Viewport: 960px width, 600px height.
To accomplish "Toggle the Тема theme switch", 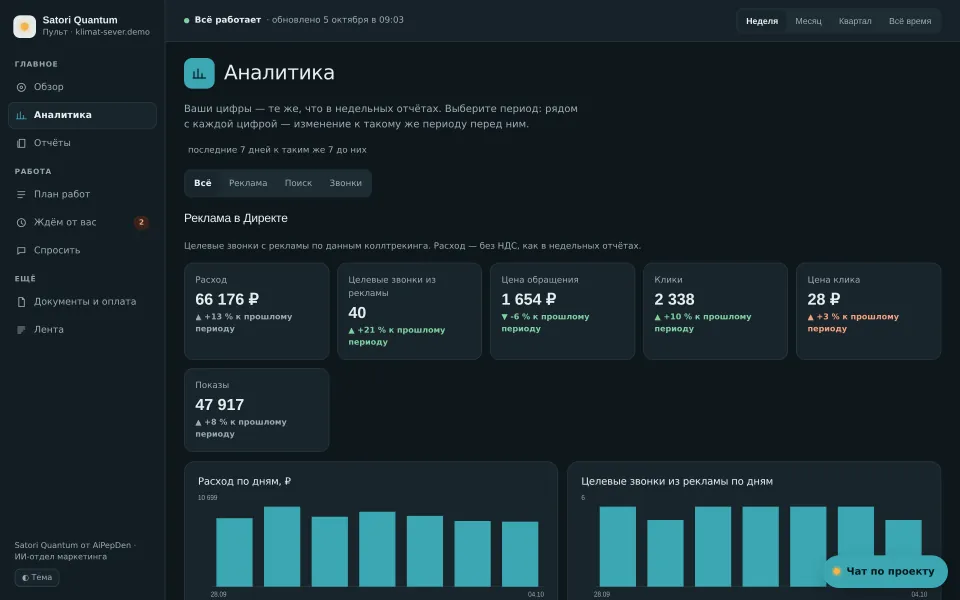I will coord(37,577).
